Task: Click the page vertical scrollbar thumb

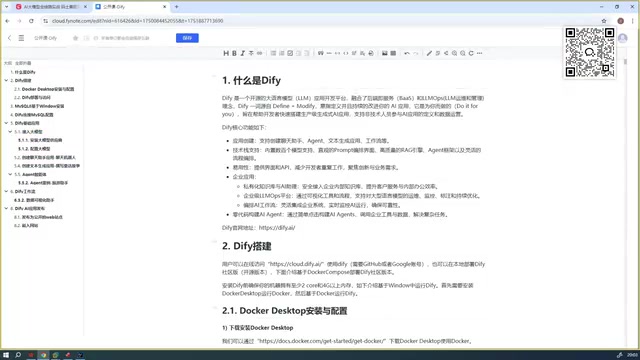Action: pos(625,62)
